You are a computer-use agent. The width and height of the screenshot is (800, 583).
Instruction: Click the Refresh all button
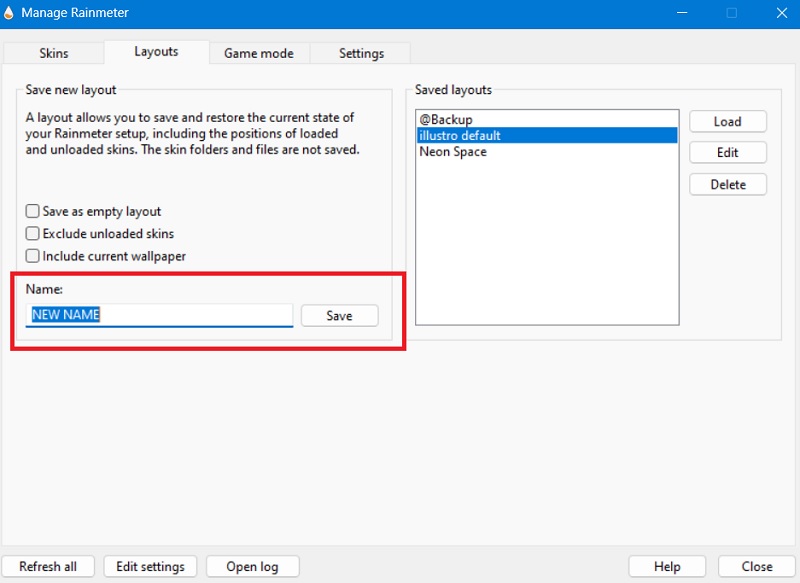pyautogui.click(x=48, y=567)
